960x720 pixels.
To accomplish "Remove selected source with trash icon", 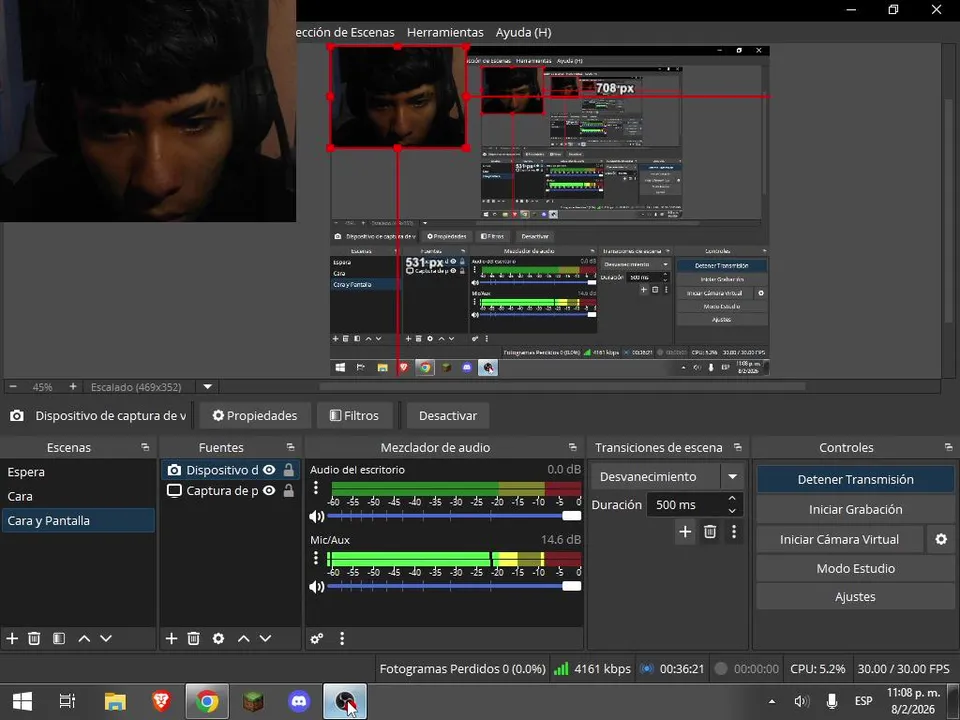I will tap(193, 639).
